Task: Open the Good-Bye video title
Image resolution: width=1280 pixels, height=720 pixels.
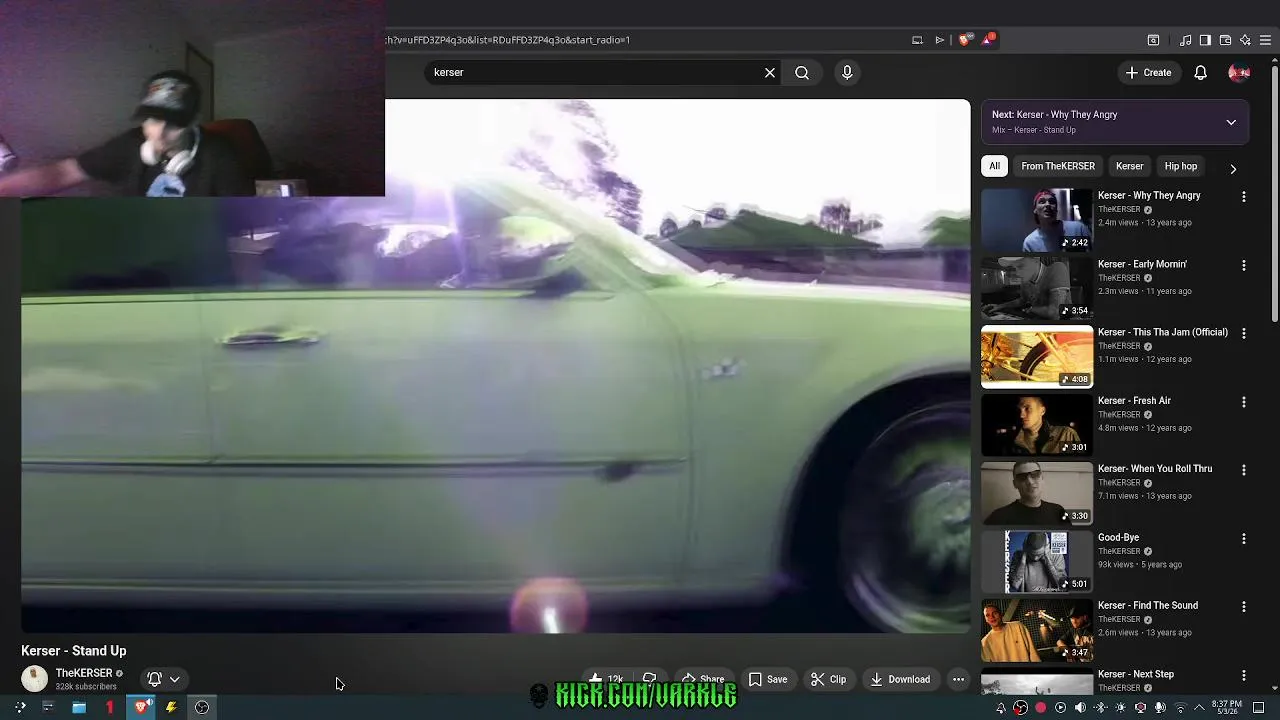Action: pos(1118,537)
